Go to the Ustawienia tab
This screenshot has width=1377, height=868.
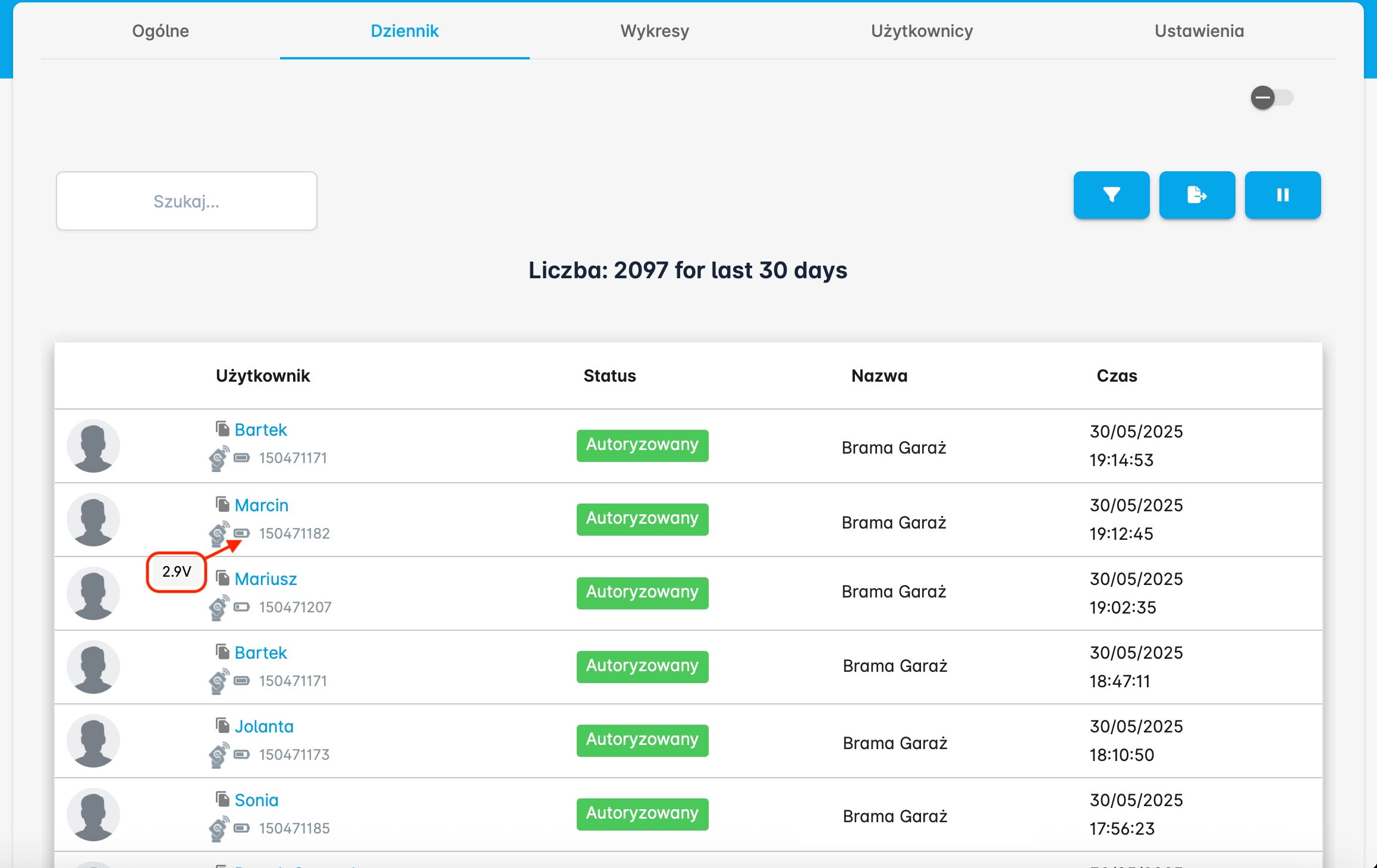click(1199, 31)
